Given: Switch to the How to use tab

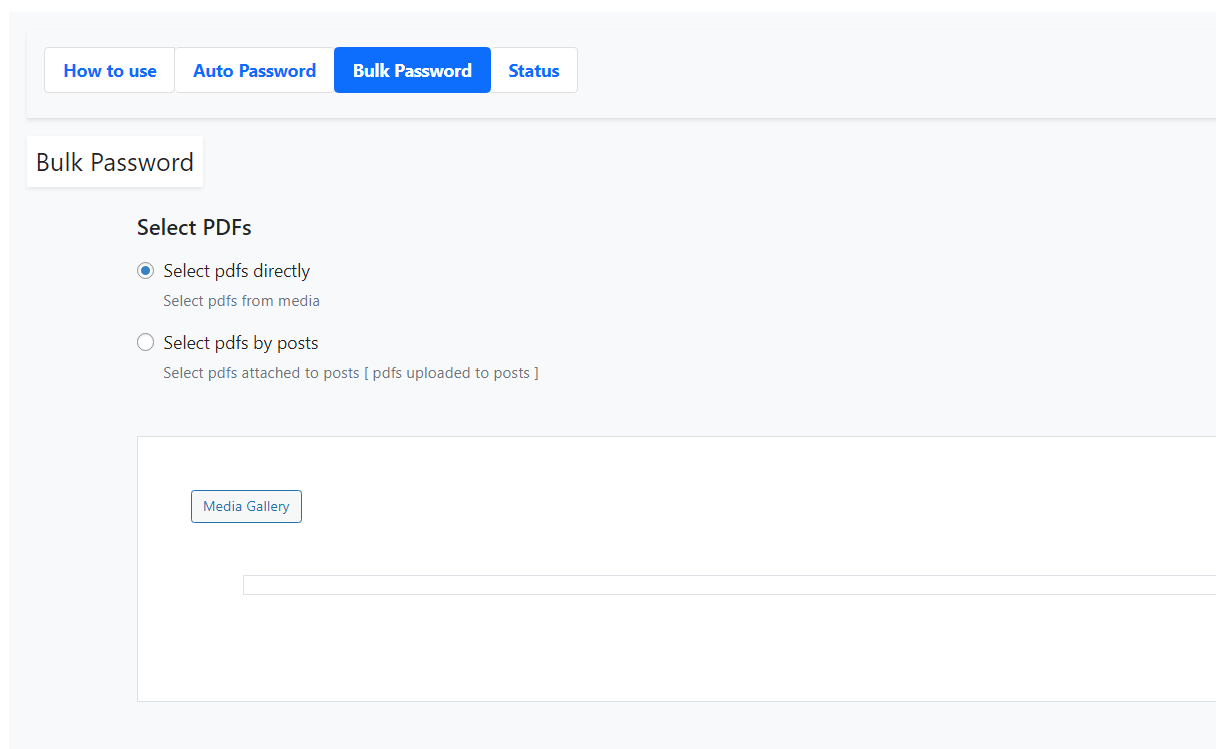Looking at the screenshot, I should pyautogui.click(x=110, y=70).
